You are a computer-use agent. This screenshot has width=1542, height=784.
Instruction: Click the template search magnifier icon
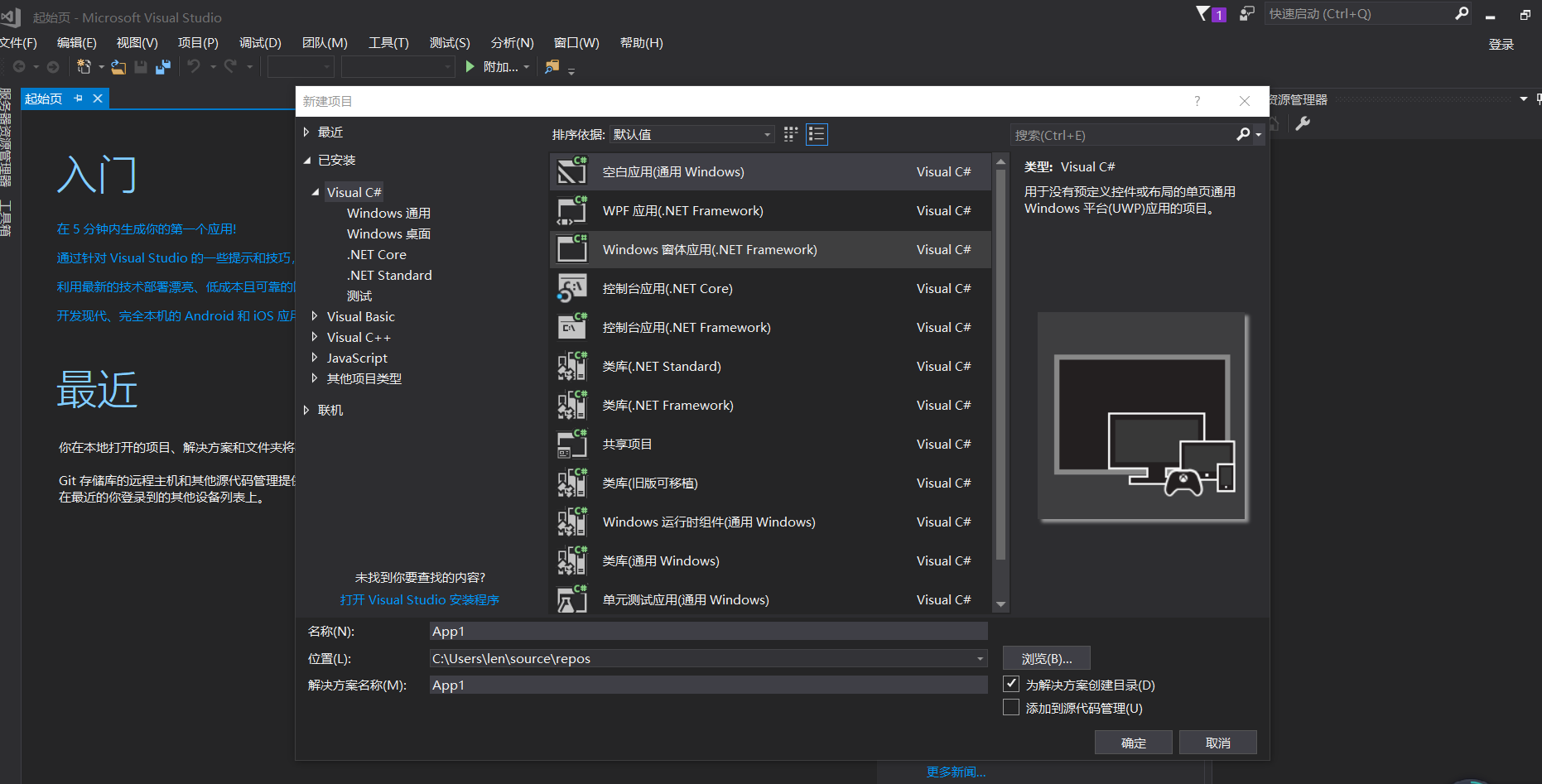click(1243, 134)
